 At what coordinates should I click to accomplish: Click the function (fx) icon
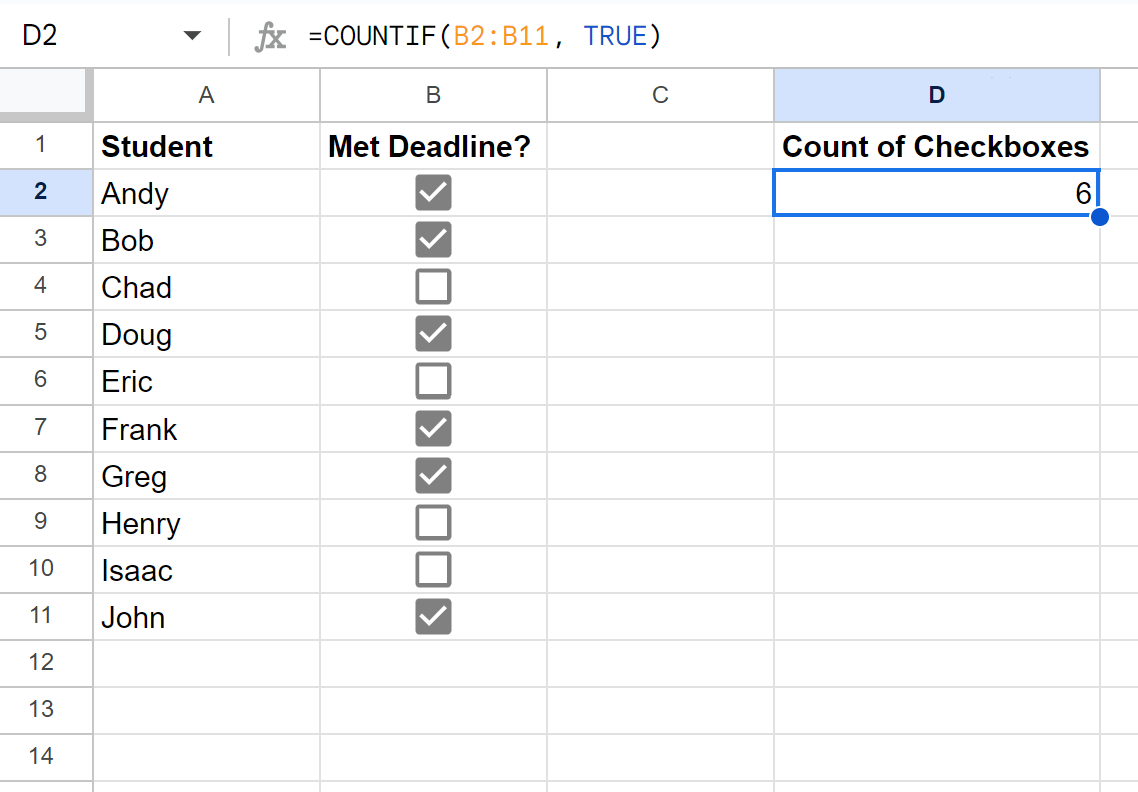coord(270,35)
